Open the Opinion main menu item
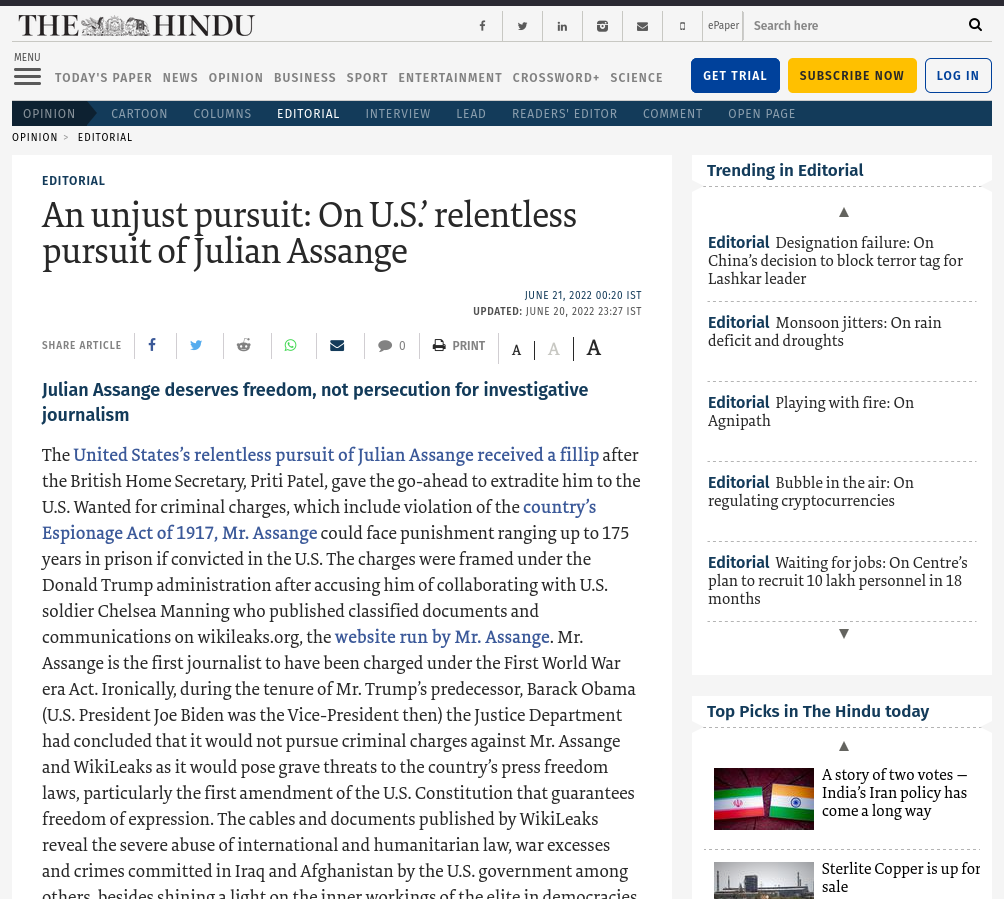This screenshot has height=899, width=1004. 236,77
